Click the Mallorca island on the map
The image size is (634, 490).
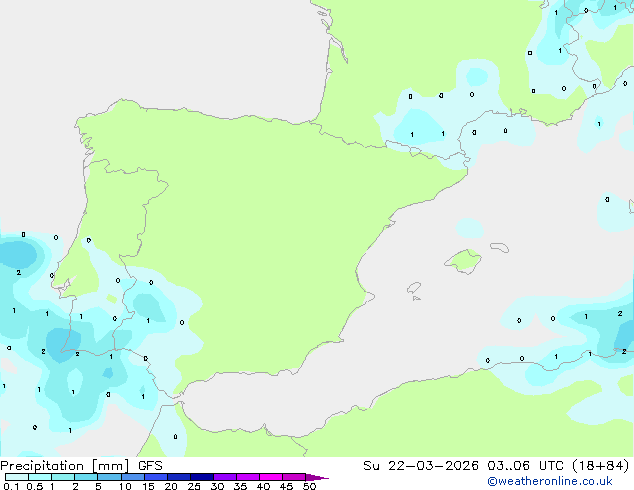coord(463,262)
